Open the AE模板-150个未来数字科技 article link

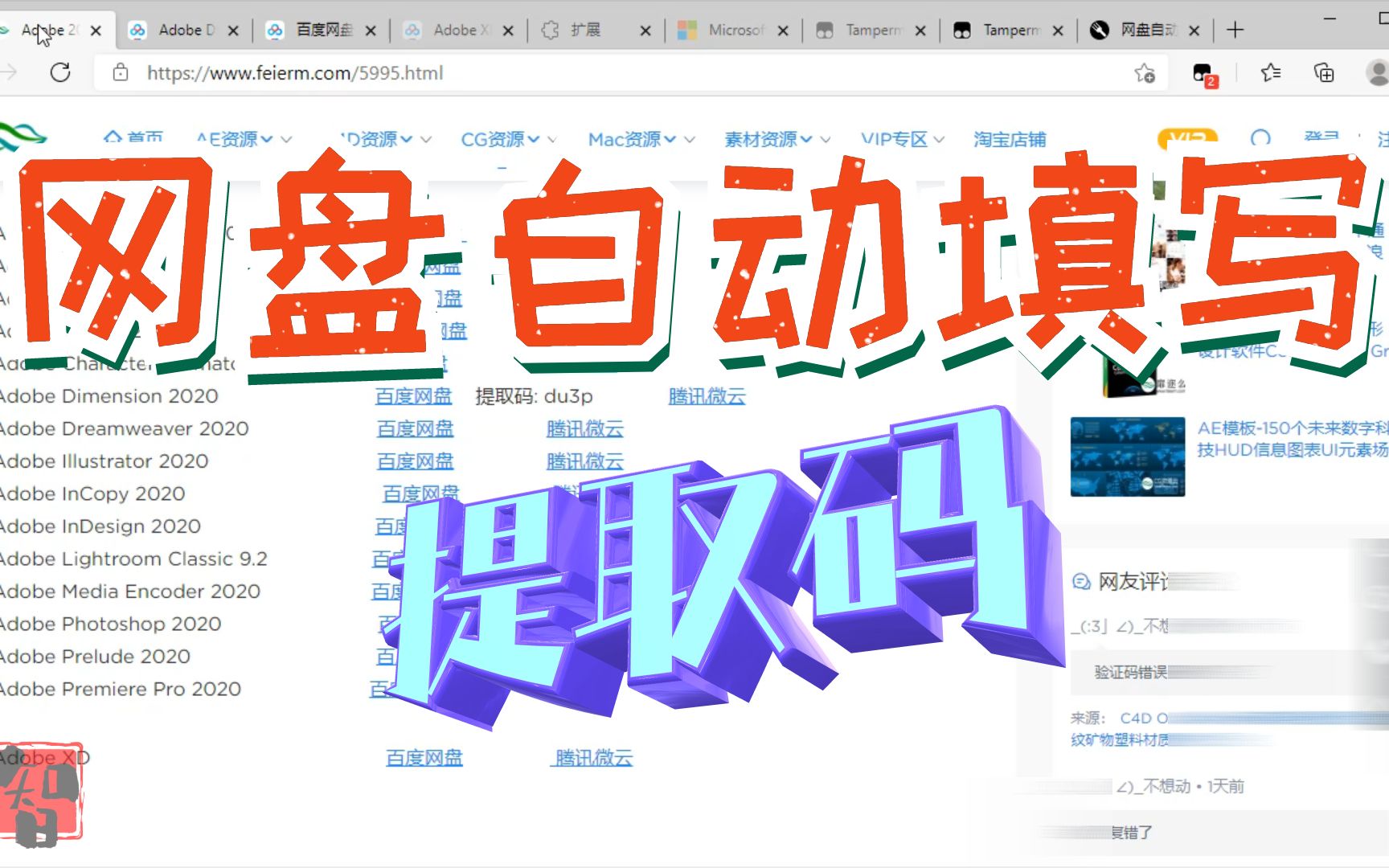[x=1293, y=439]
